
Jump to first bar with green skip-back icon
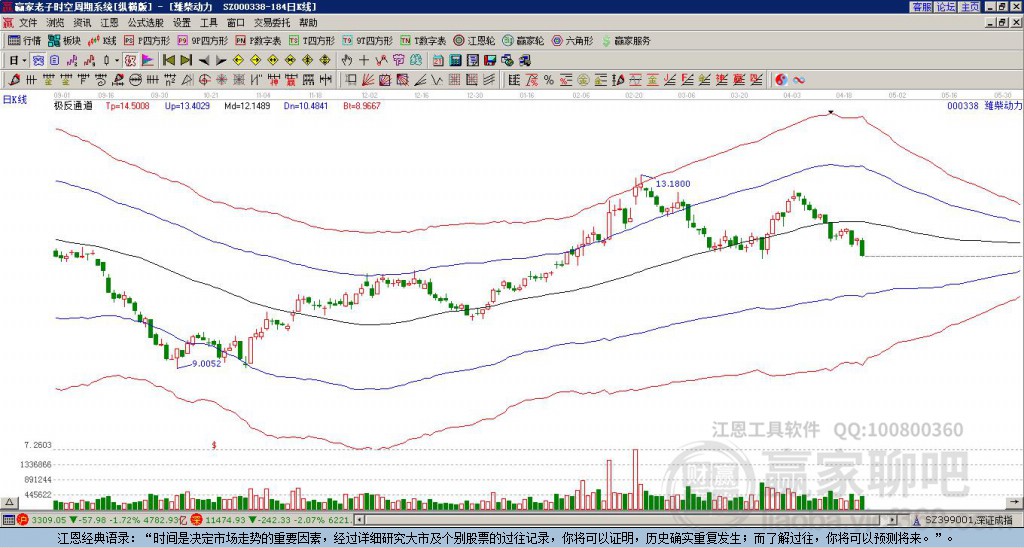pos(168,61)
